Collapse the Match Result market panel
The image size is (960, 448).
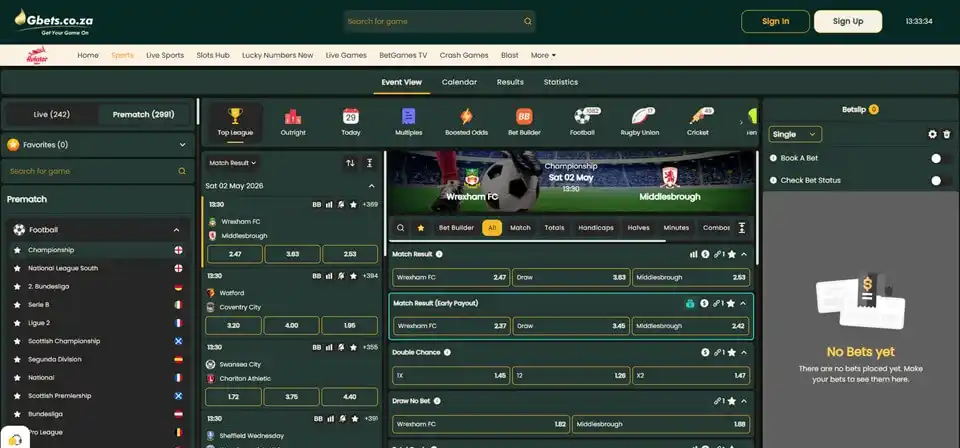coord(744,254)
